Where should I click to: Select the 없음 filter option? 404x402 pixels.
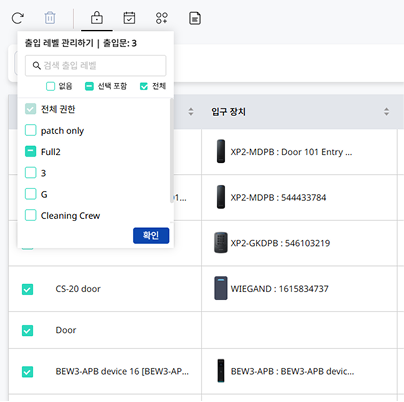click(x=50, y=86)
